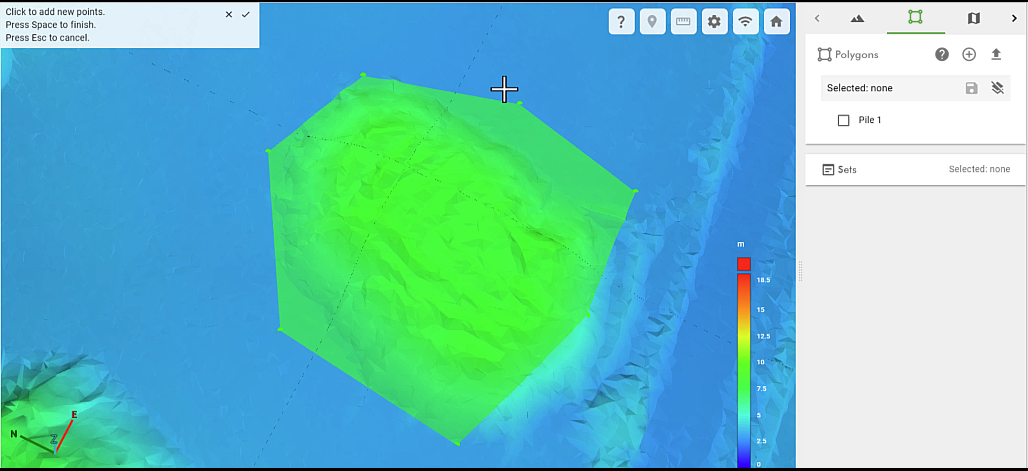Click the red swatch atop elevation legend
This screenshot has width=1028, height=471.
coord(743,264)
